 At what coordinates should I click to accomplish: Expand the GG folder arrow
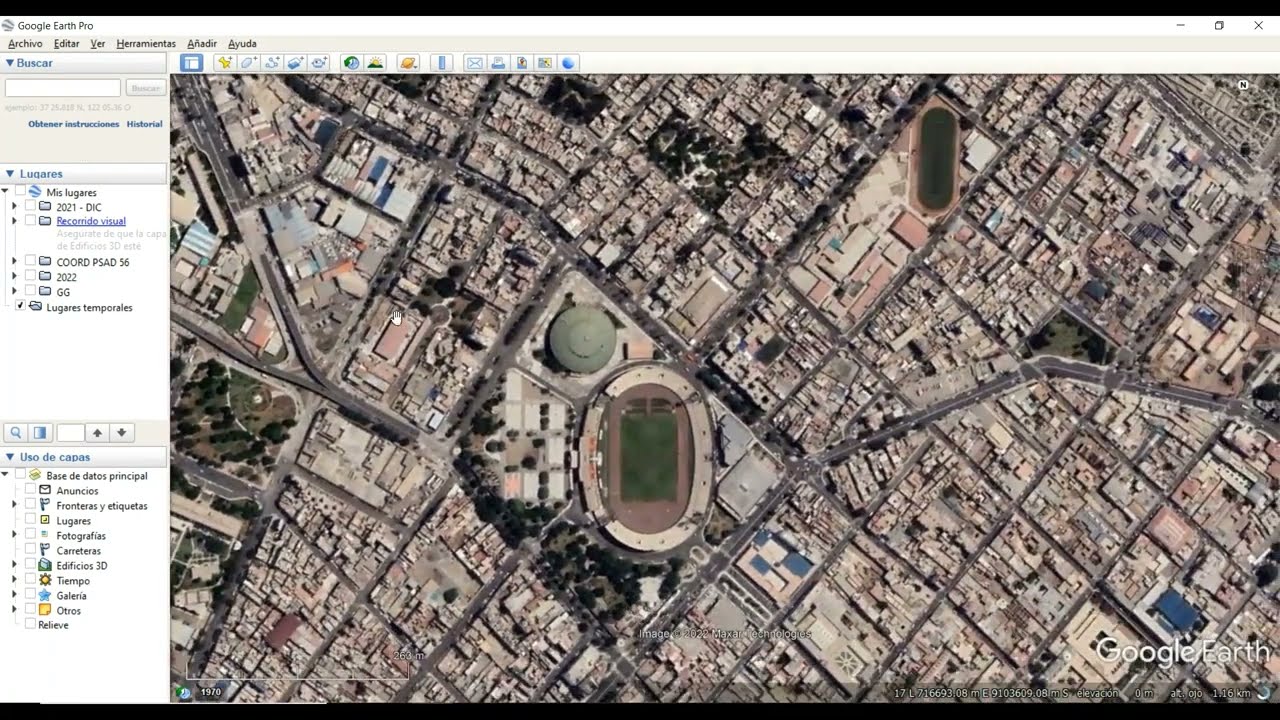coord(14,292)
